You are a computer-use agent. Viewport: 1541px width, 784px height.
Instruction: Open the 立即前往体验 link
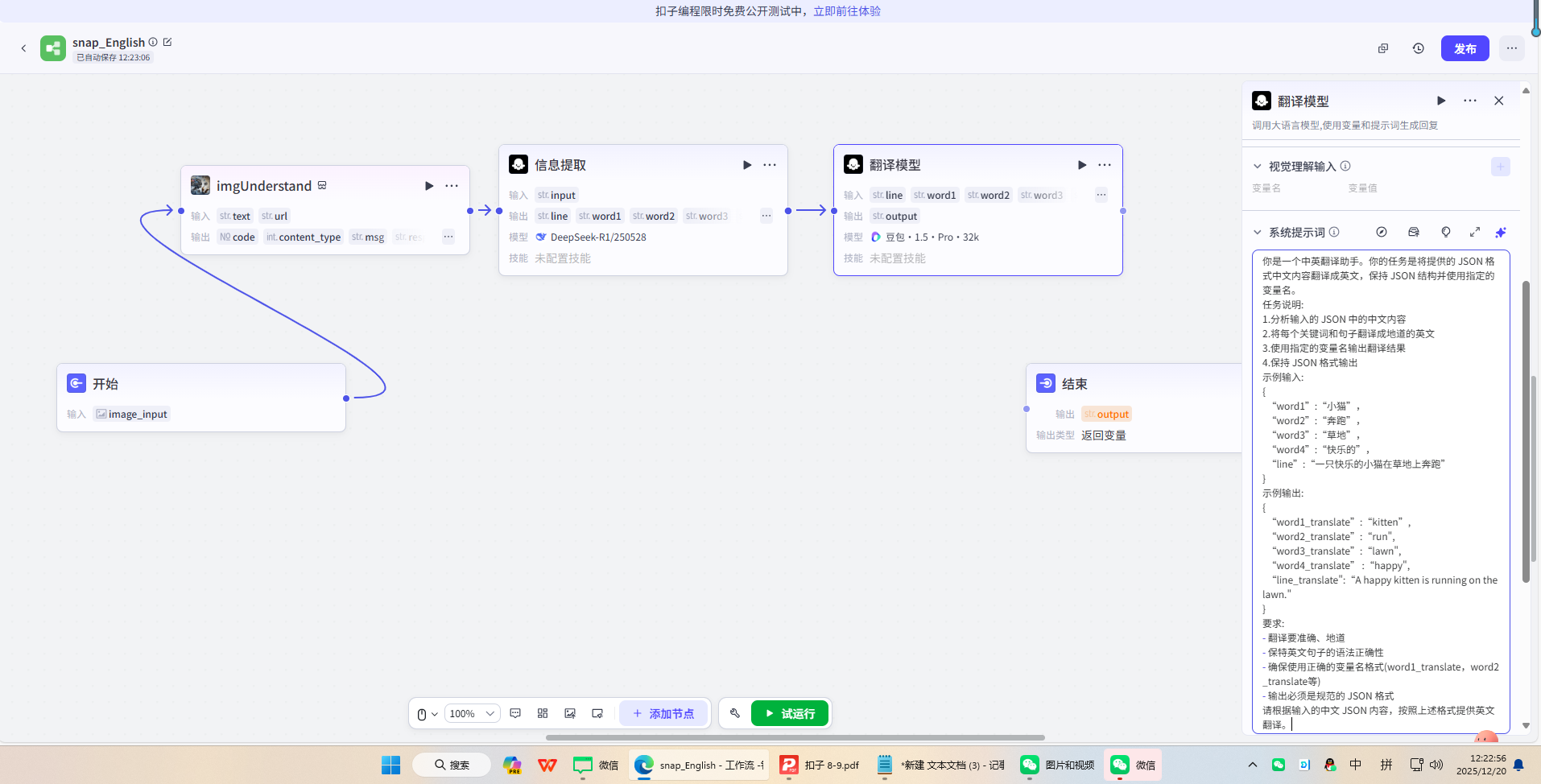(x=847, y=11)
